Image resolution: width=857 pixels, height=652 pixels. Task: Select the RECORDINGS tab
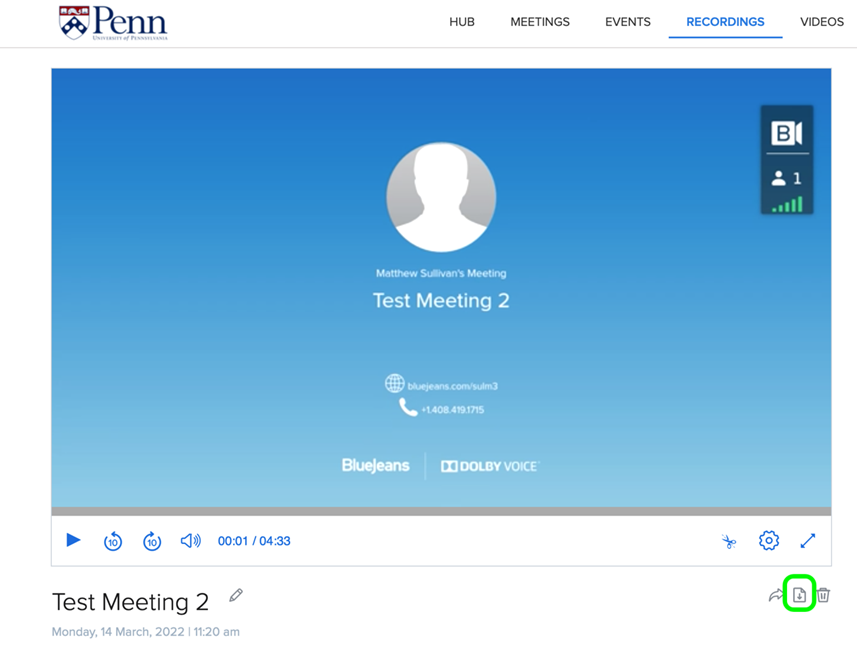coord(725,22)
